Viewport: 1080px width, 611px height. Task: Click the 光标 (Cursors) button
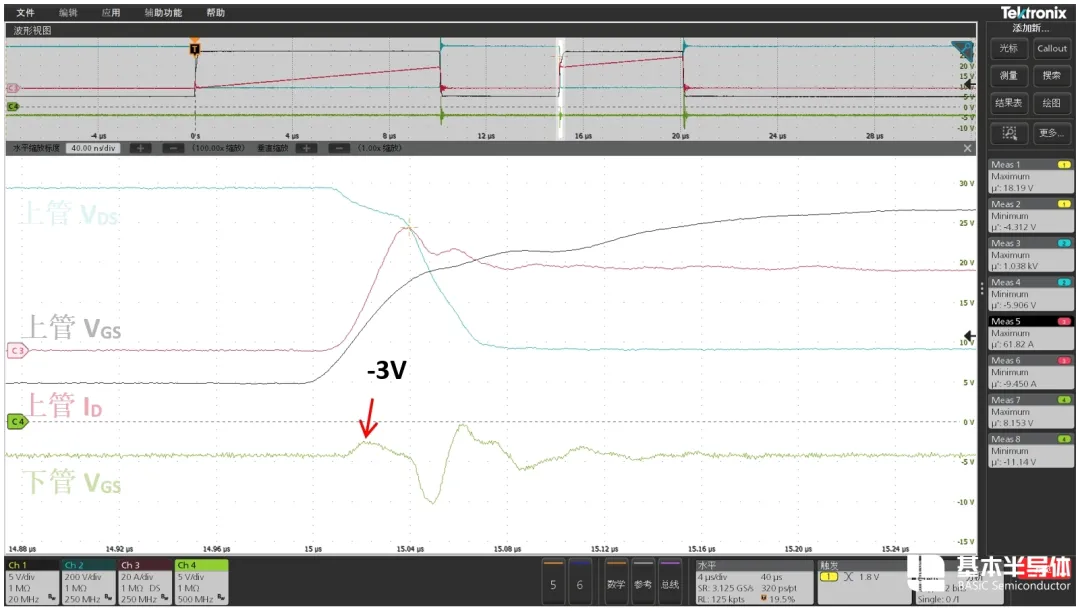click(1009, 48)
